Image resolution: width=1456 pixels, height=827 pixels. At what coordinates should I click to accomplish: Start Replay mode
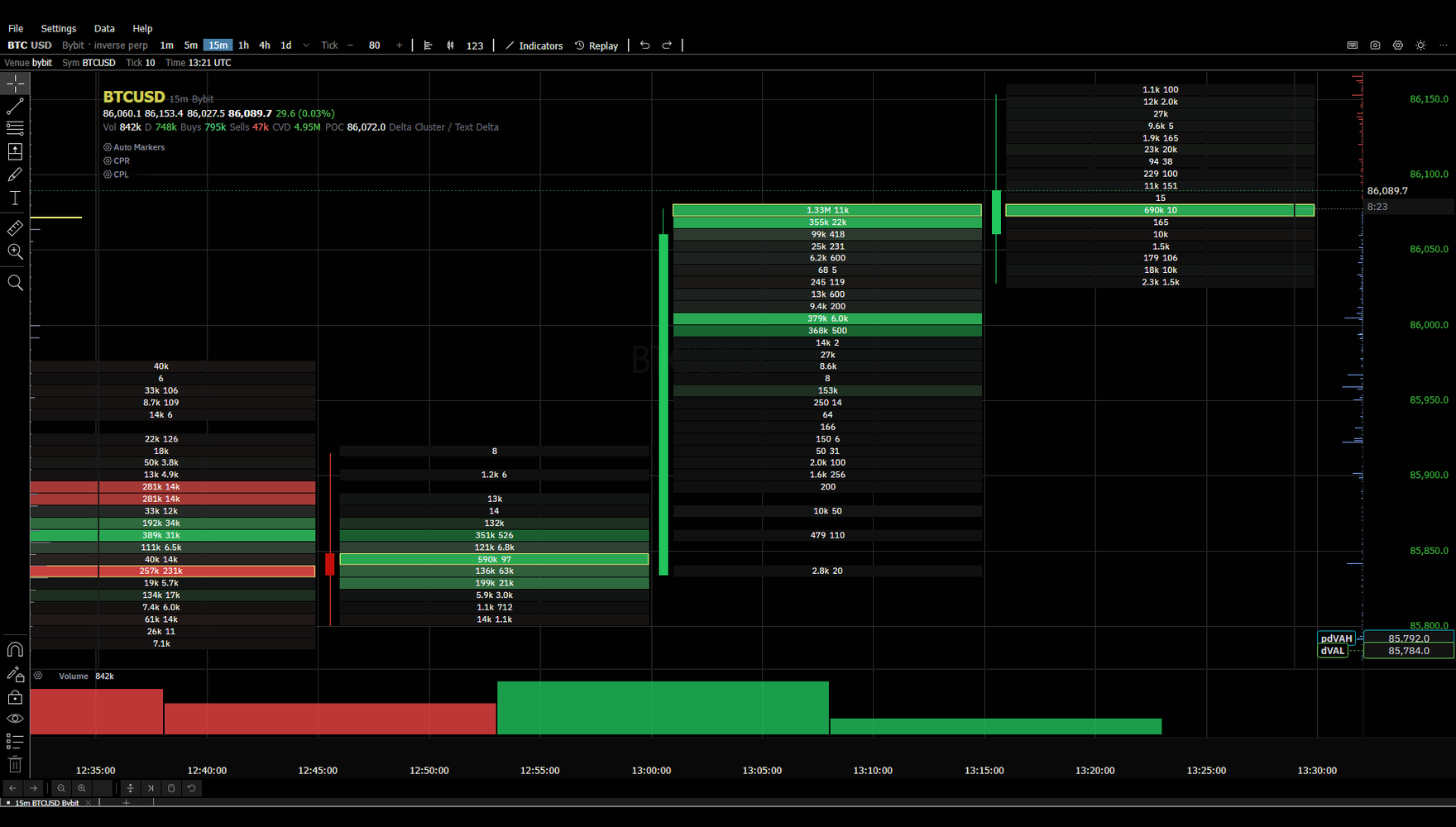(x=596, y=45)
